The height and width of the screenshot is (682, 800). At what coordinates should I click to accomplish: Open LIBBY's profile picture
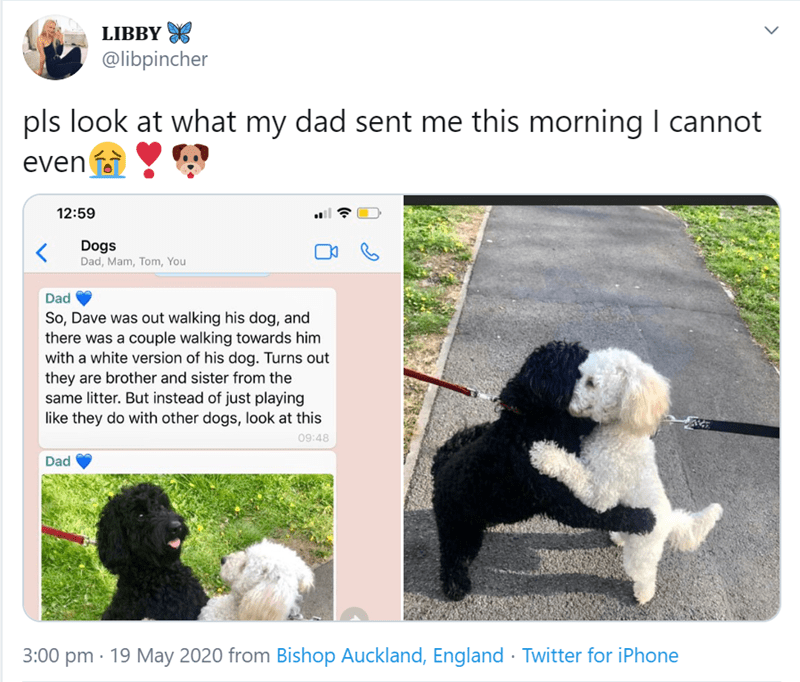[55, 47]
